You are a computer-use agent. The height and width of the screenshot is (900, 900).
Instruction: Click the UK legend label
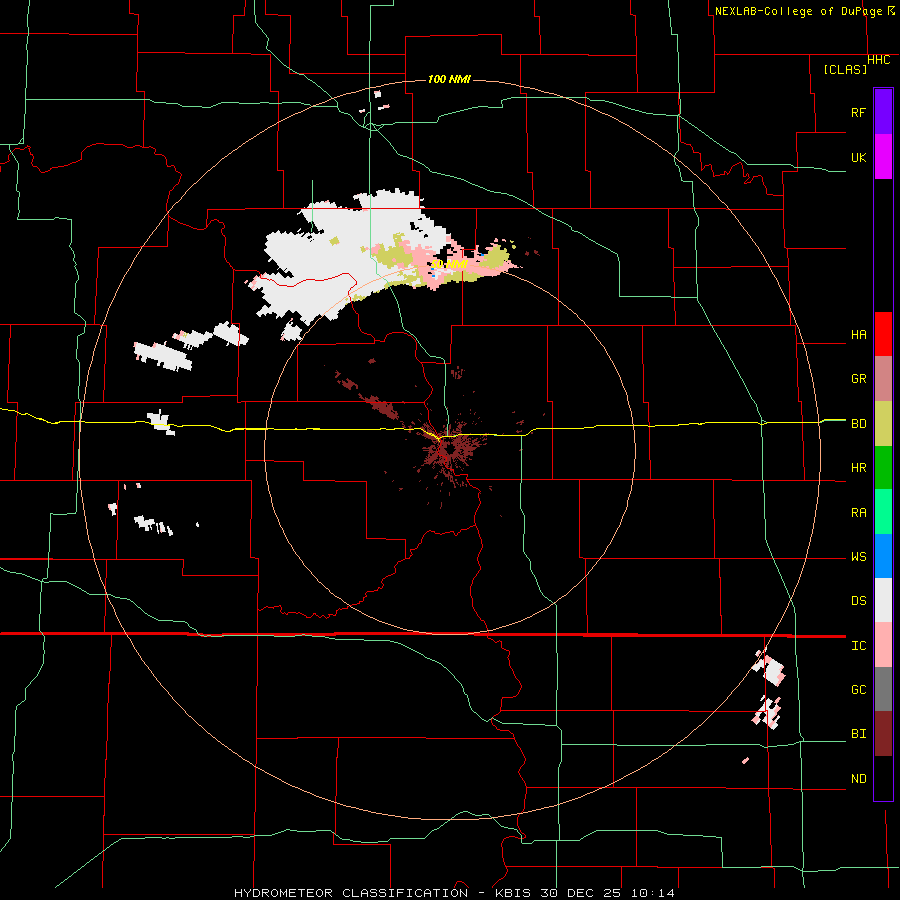coord(858,157)
